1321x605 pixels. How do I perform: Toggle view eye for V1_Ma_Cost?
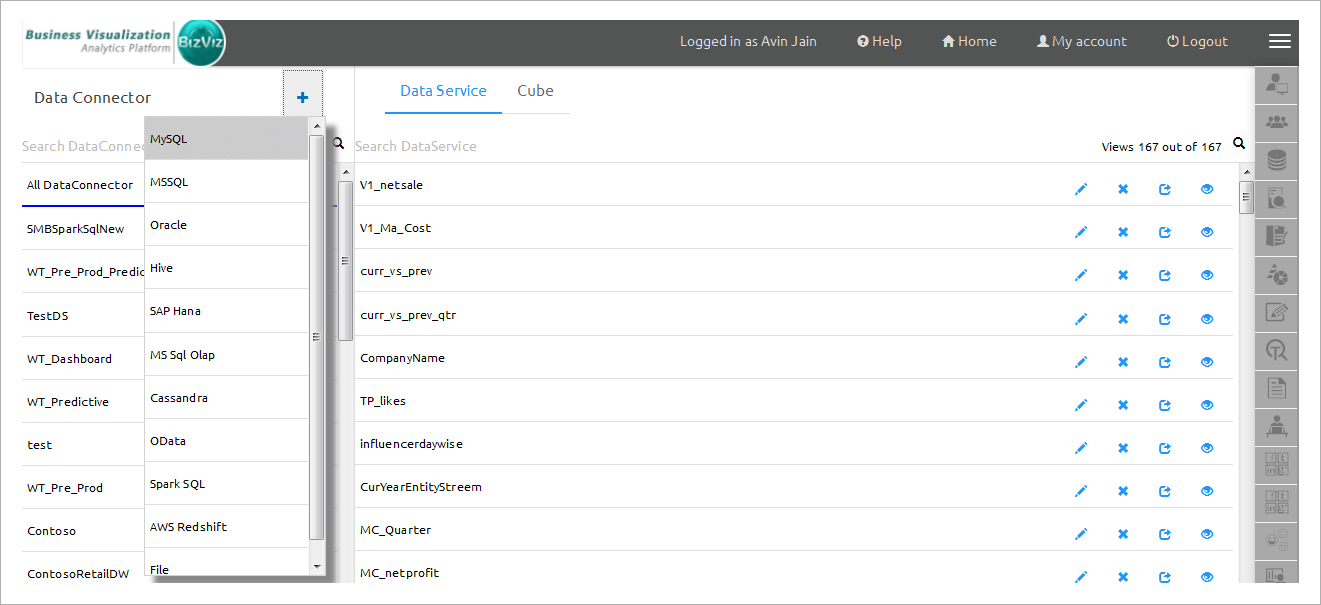[x=1207, y=232]
